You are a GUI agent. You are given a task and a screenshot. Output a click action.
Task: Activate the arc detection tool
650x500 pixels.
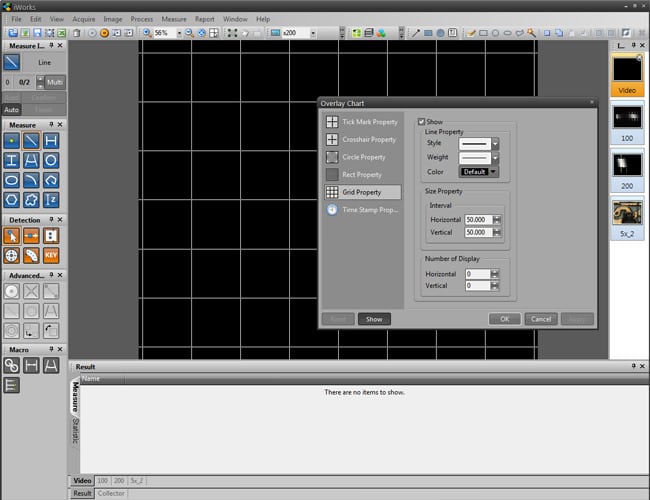click(x=31, y=255)
